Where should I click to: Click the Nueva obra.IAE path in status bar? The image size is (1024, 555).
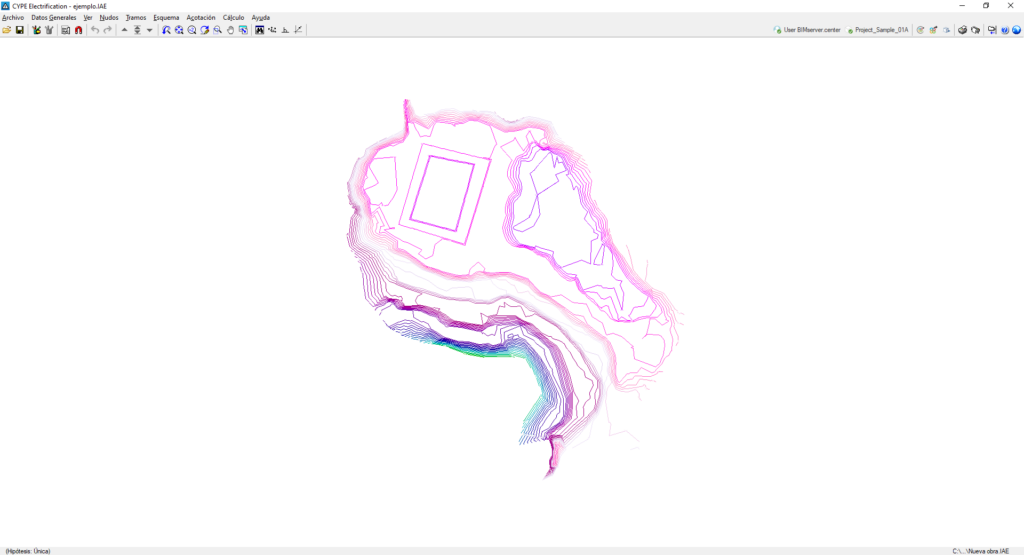pos(980,551)
